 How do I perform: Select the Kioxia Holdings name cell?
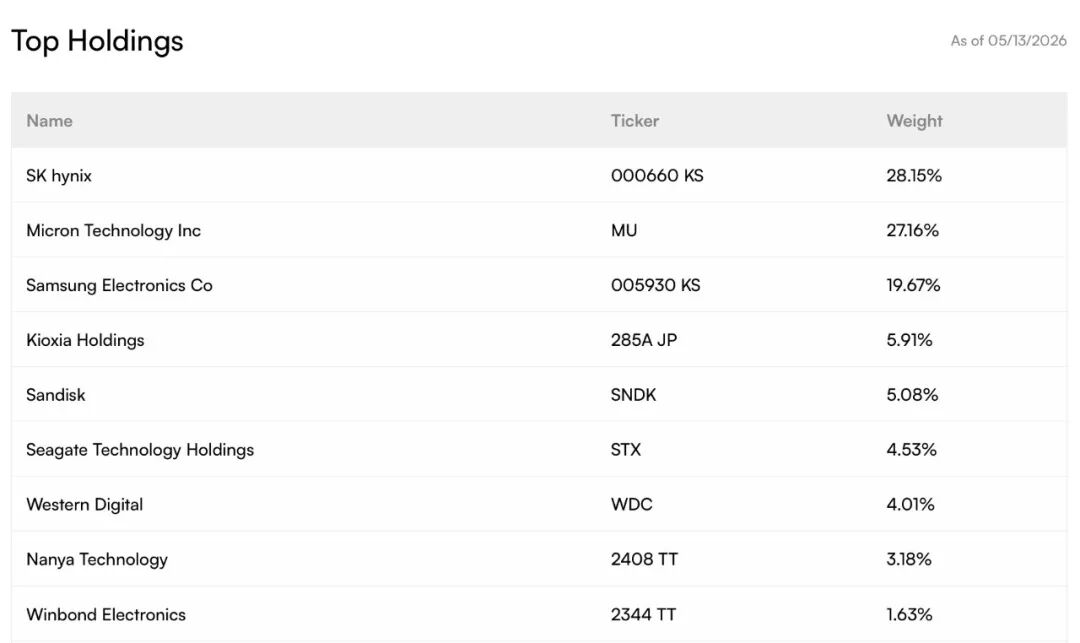point(85,340)
